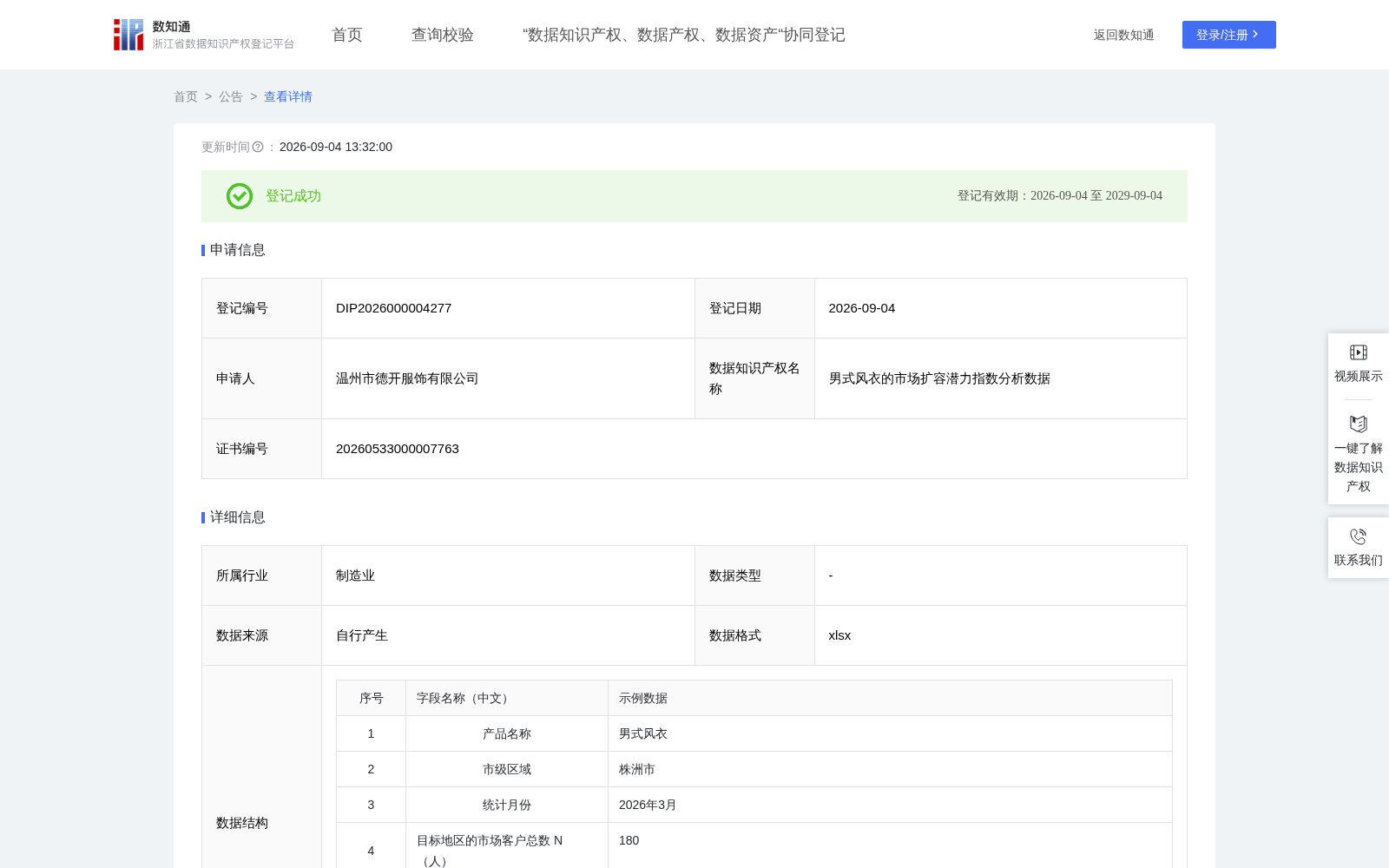Click the 数据来源 label cell

(x=261, y=635)
